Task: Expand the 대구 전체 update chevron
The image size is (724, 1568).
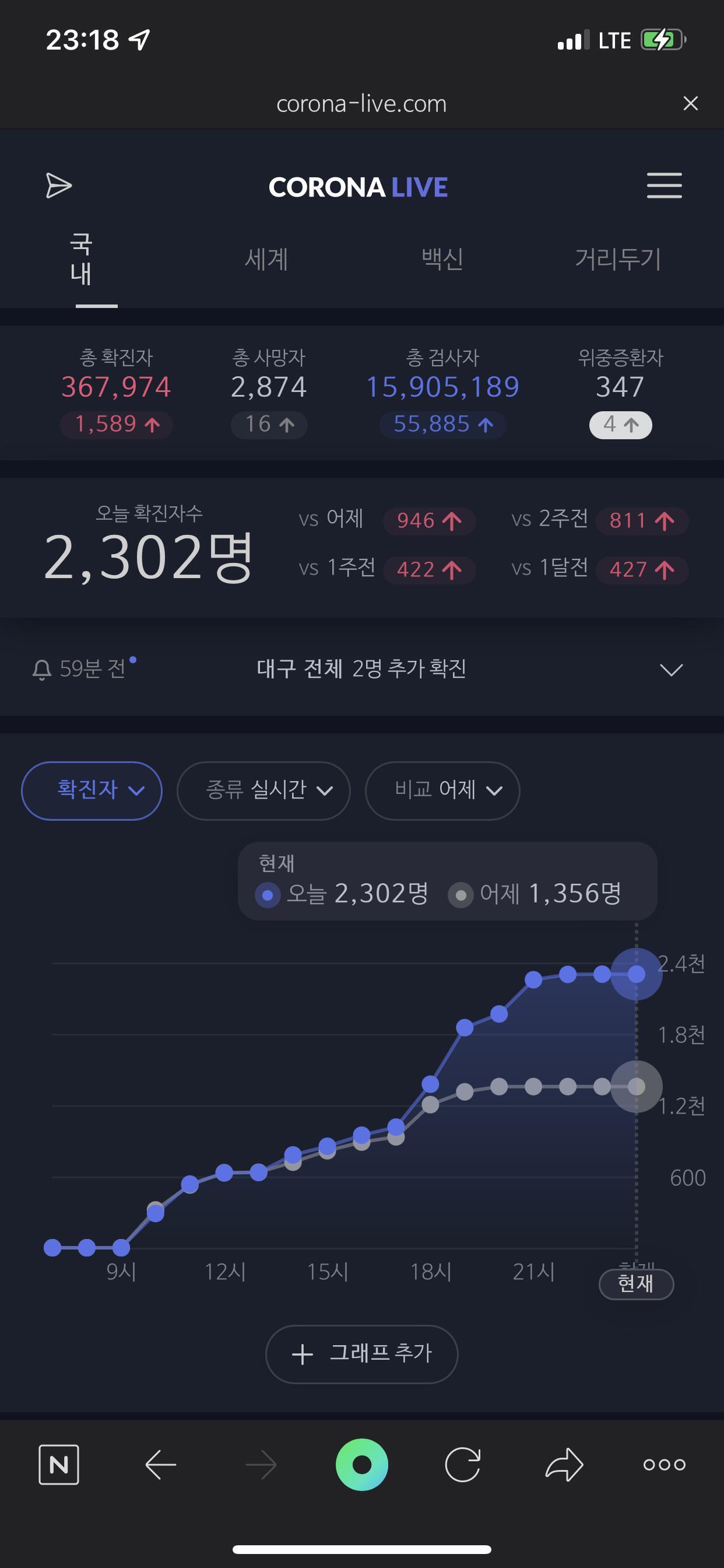Action: tap(671, 670)
